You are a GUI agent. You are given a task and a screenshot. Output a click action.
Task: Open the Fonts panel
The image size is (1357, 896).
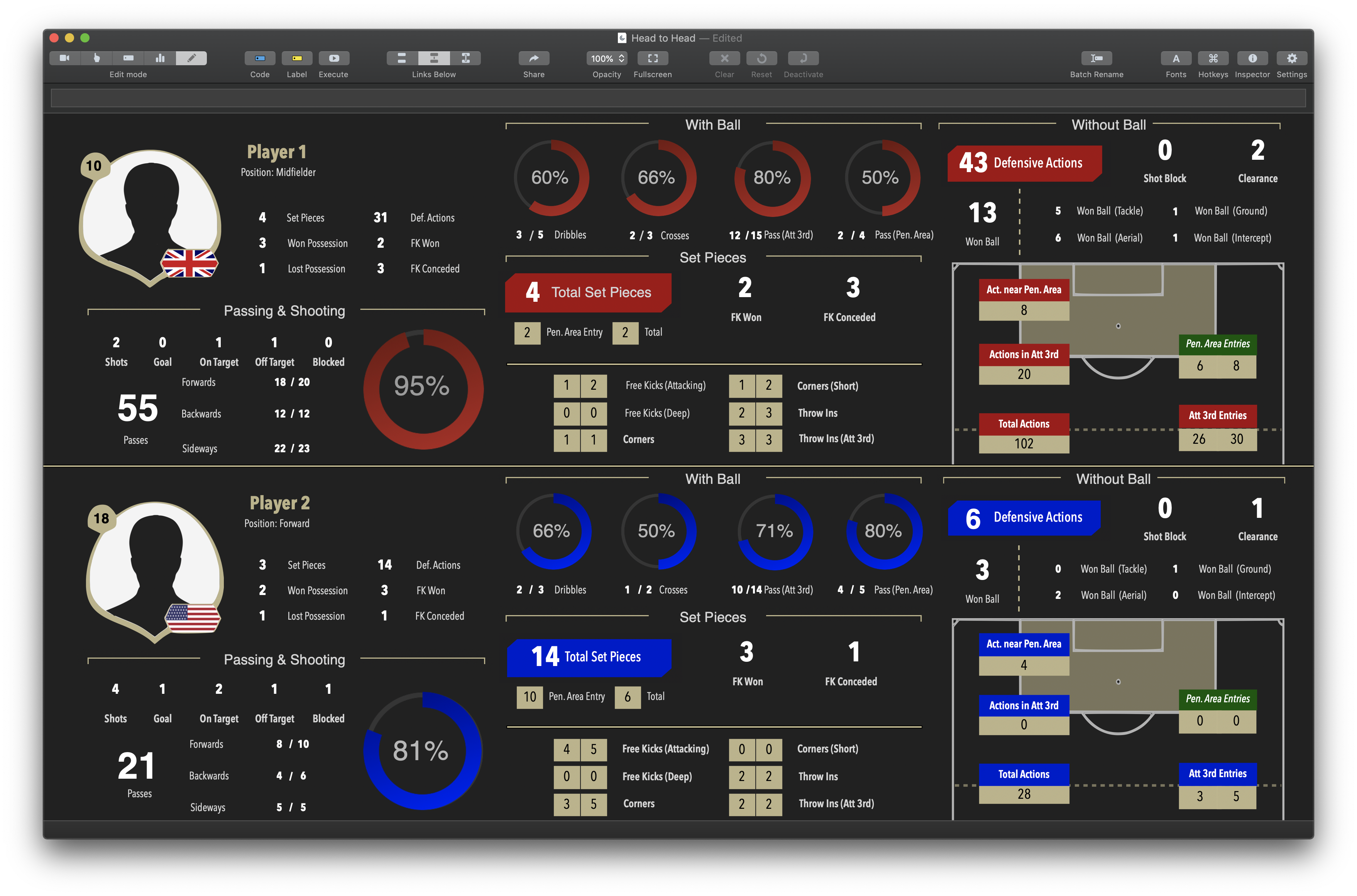pos(1176,58)
